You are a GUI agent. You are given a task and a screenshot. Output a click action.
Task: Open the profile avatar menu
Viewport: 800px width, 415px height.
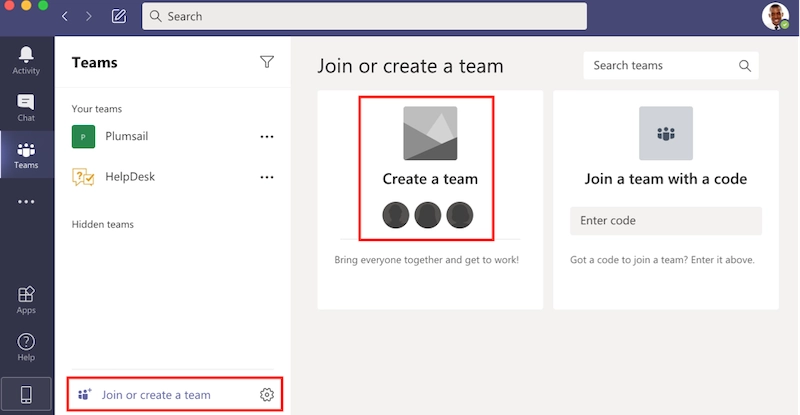point(776,16)
